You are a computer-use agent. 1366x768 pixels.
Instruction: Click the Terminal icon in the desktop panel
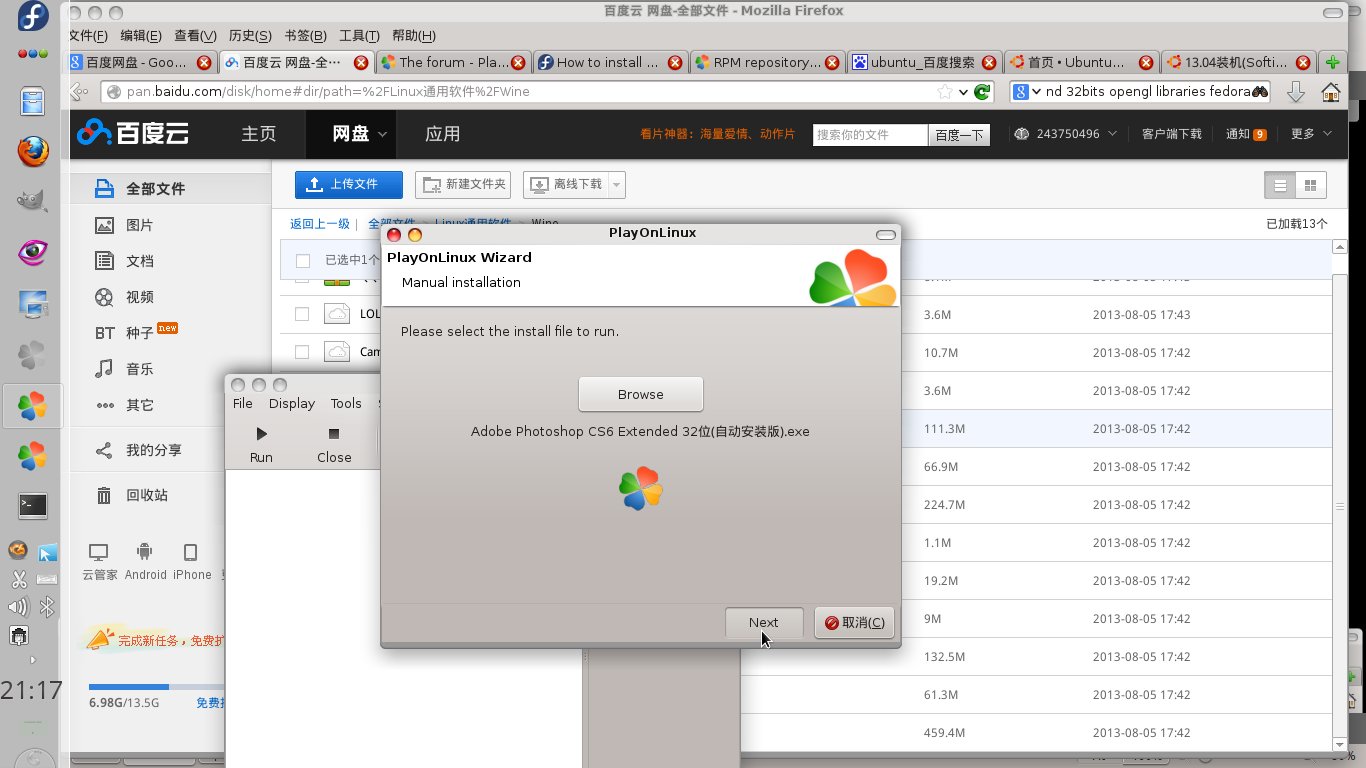click(33, 506)
